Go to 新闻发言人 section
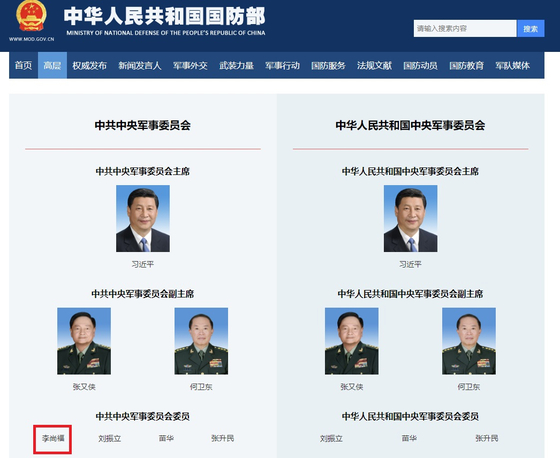Screen dimensions: 560x458 [140, 65]
